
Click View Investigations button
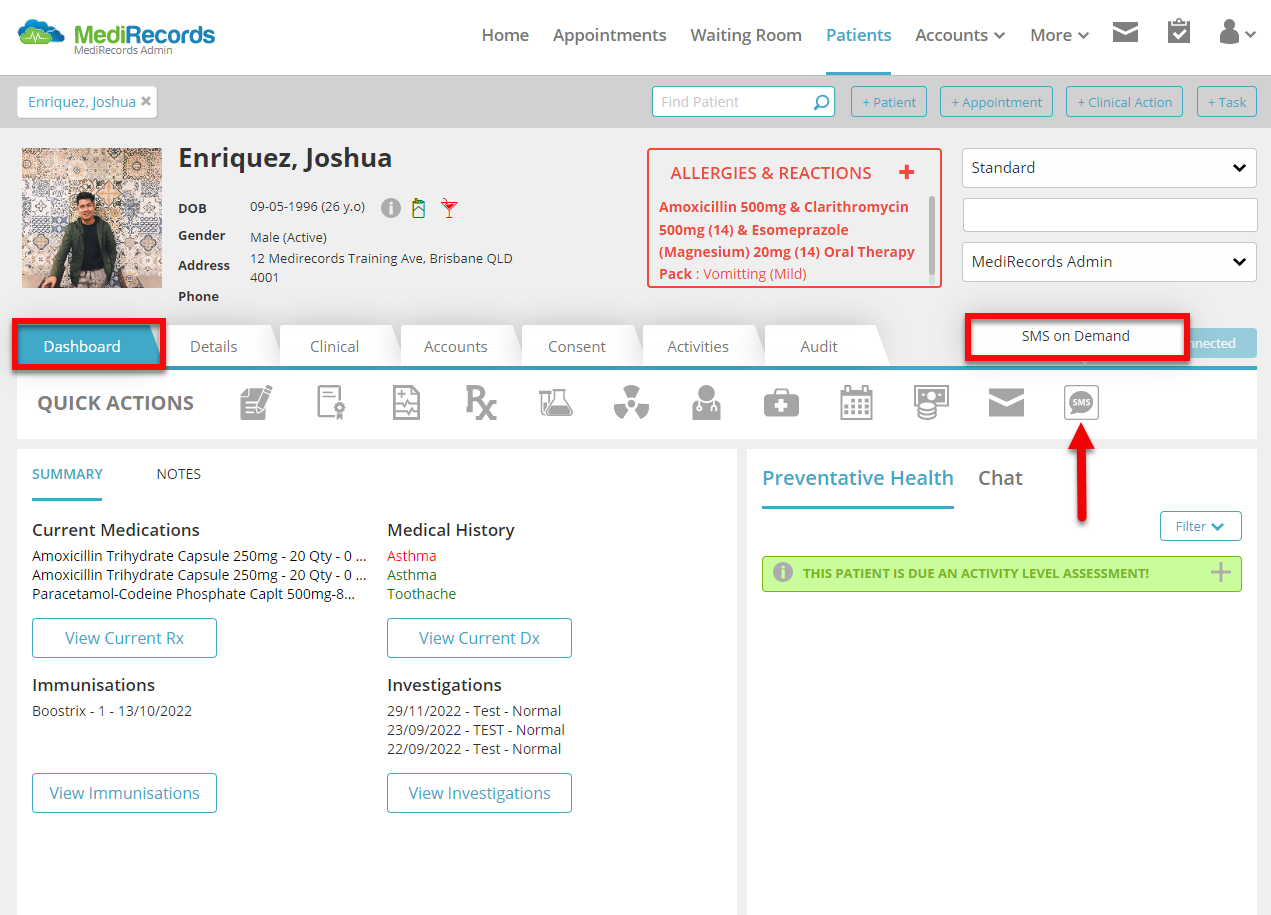click(479, 793)
